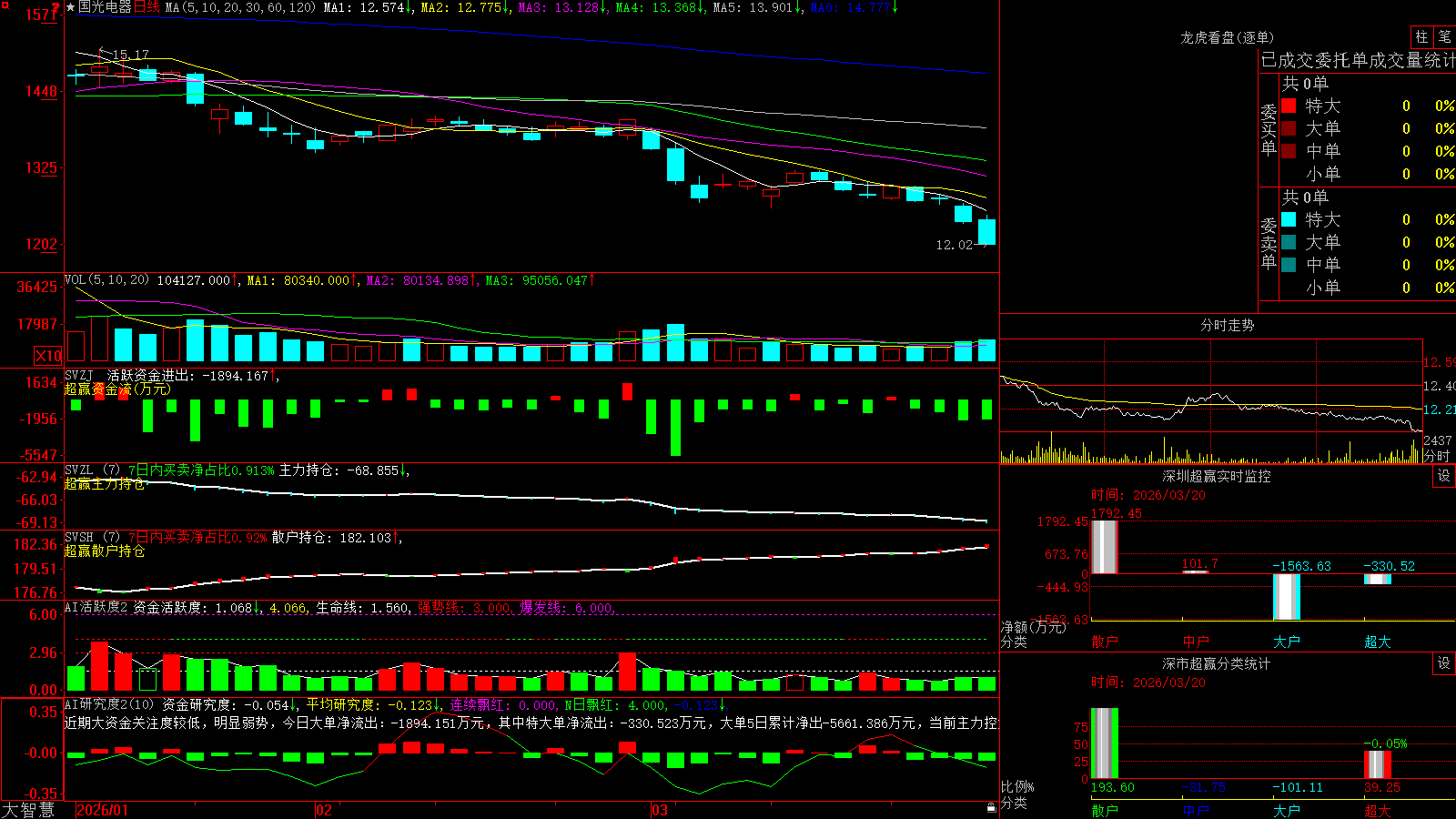The width and height of the screenshot is (1456, 819).
Task: Click the 时间: 2026/03/20 label in 深圳超赢实时监控
Action: (1148, 495)
